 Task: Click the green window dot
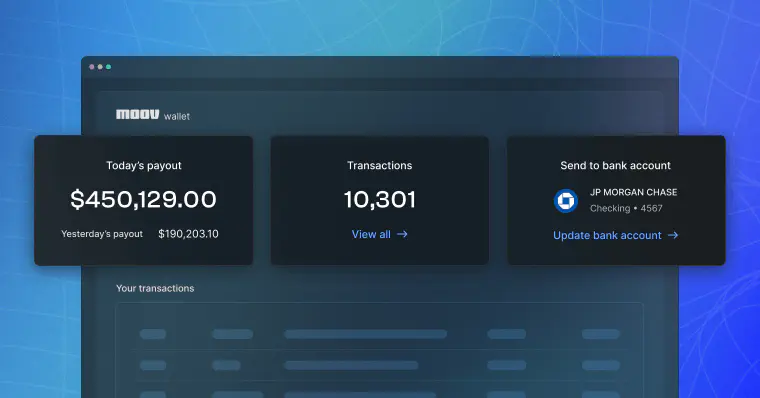[x=109, y=67]
